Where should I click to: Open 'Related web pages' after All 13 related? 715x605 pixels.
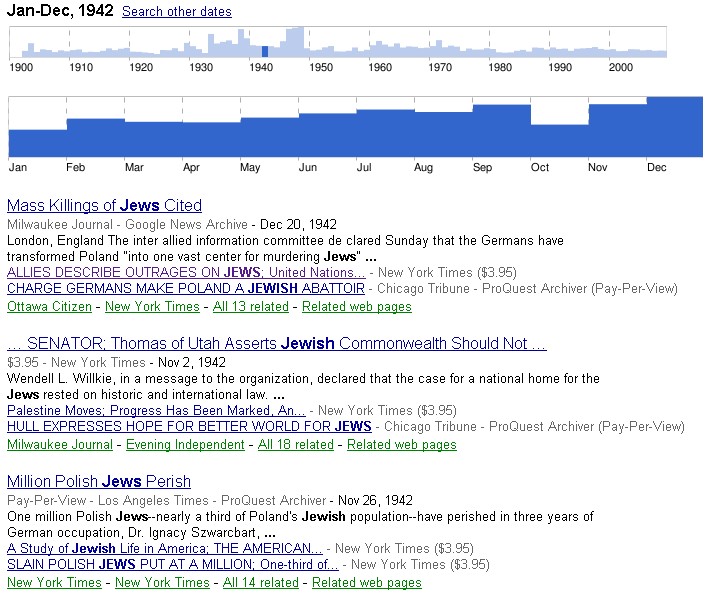(357, 306)
